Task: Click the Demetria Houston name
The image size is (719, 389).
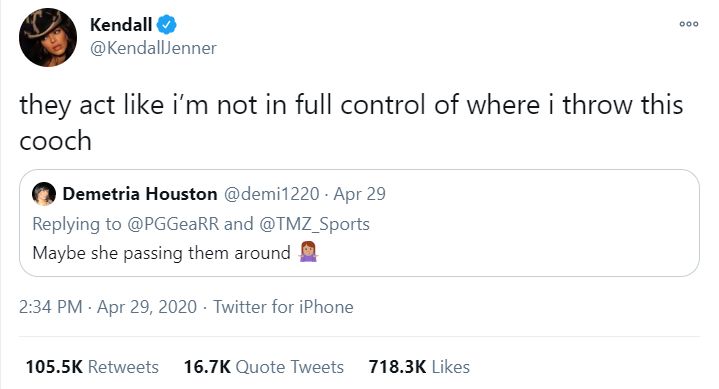Action: pyautogui.click(x=140, y=194)
